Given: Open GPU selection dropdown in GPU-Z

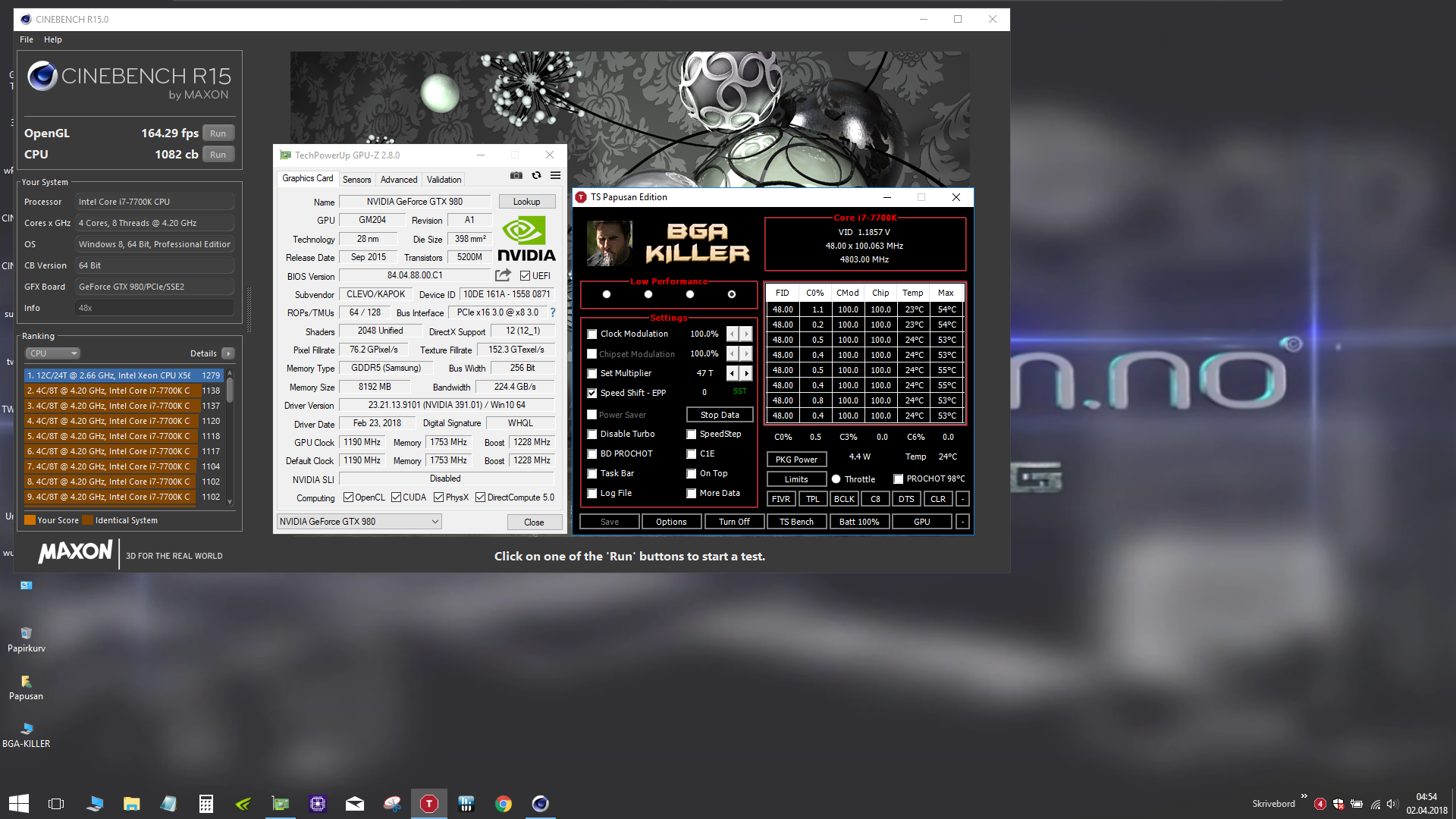Looking at the screenshot, I should click(359, 521).
